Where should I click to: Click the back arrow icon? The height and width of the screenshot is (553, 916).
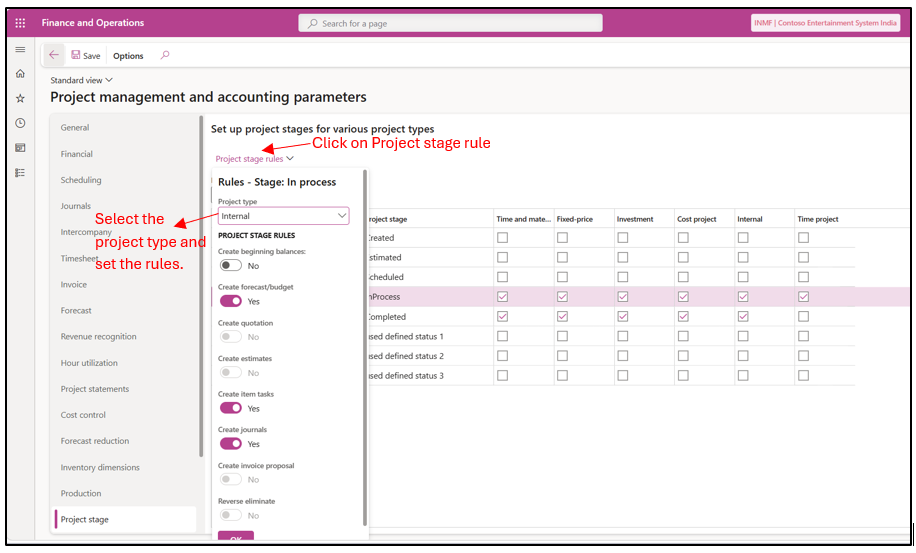[54, 55]
